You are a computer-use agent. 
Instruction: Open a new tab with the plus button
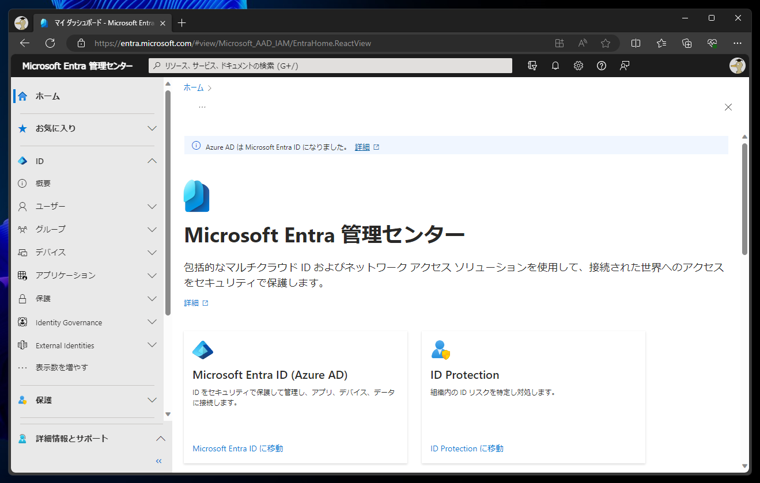tap(182, 23)
